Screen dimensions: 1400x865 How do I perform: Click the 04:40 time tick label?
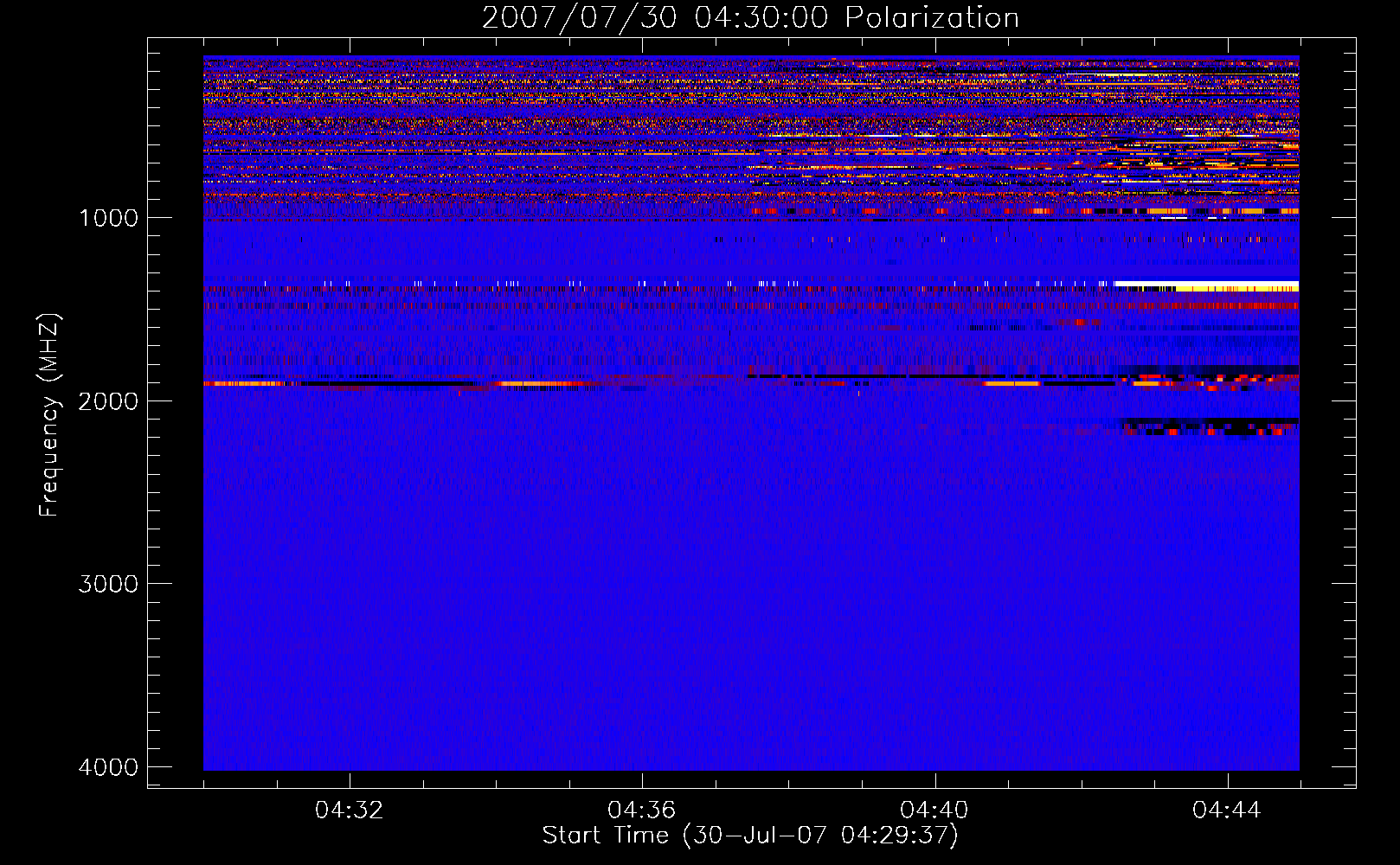tap(934, 811)
